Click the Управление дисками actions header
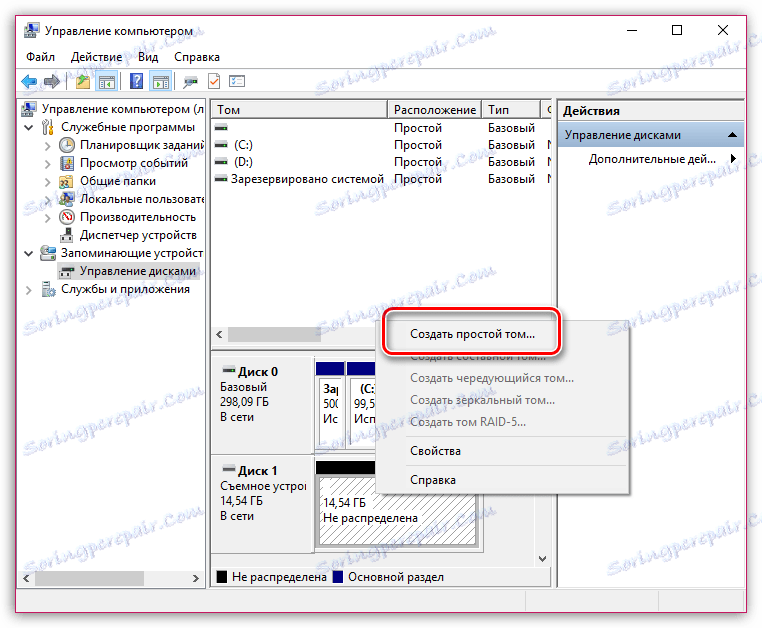 [x=651, y=135]
